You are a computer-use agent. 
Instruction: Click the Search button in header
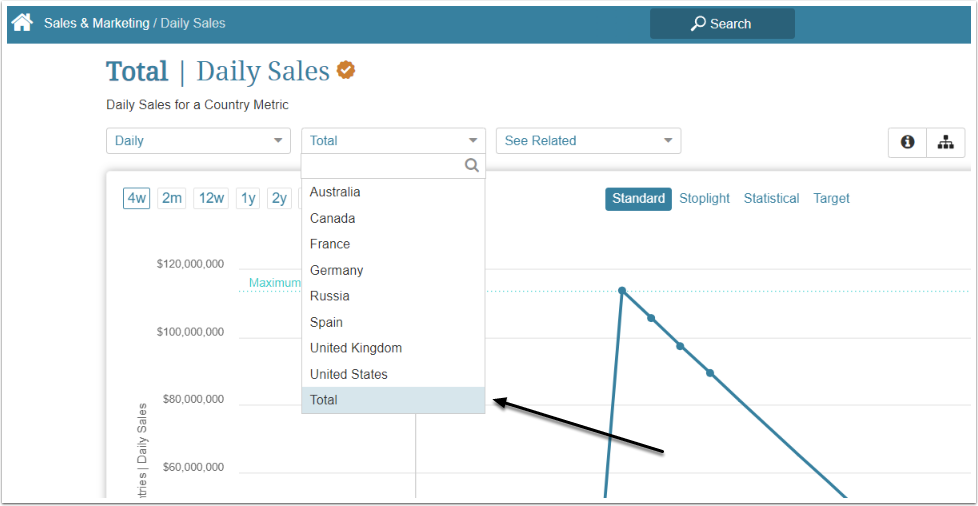(x=721, y=23)
